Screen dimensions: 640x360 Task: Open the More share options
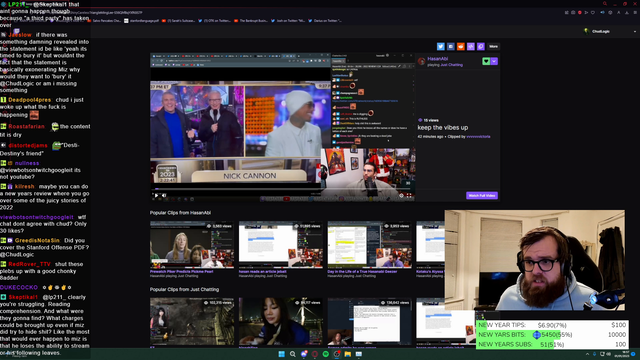tap(493, 47)
